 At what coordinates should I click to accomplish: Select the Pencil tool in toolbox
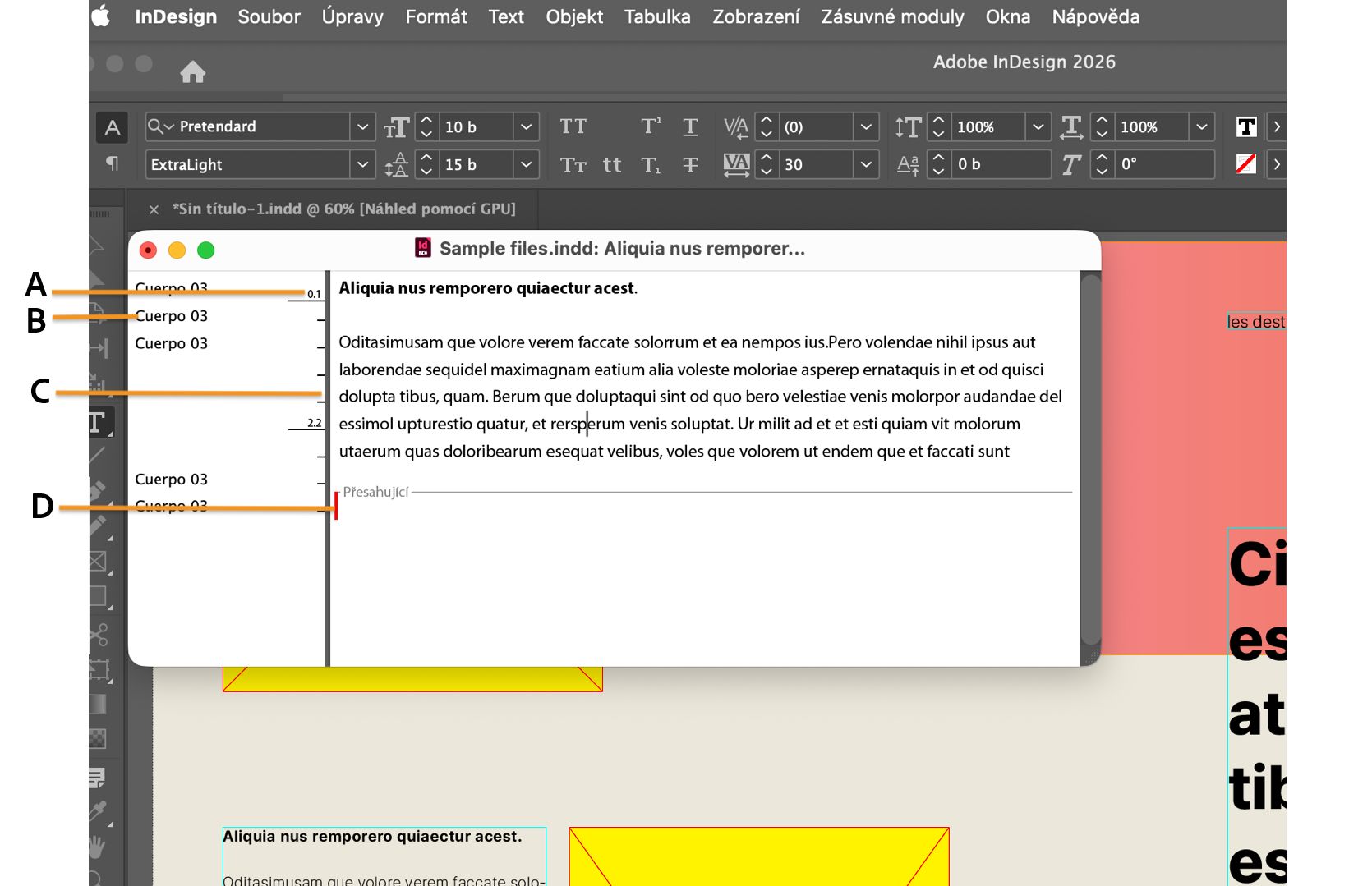click(99, 526)
